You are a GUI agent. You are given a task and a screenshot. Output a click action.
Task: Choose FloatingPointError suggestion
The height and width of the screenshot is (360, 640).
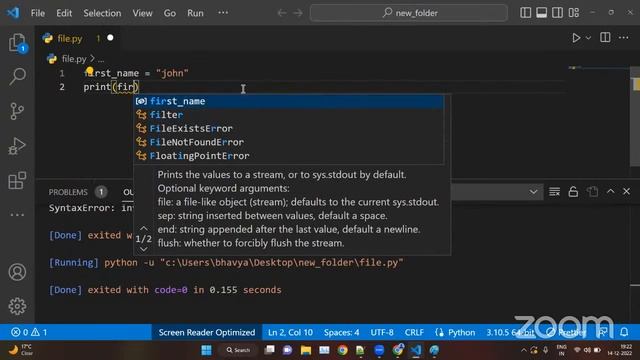point(289,156)
